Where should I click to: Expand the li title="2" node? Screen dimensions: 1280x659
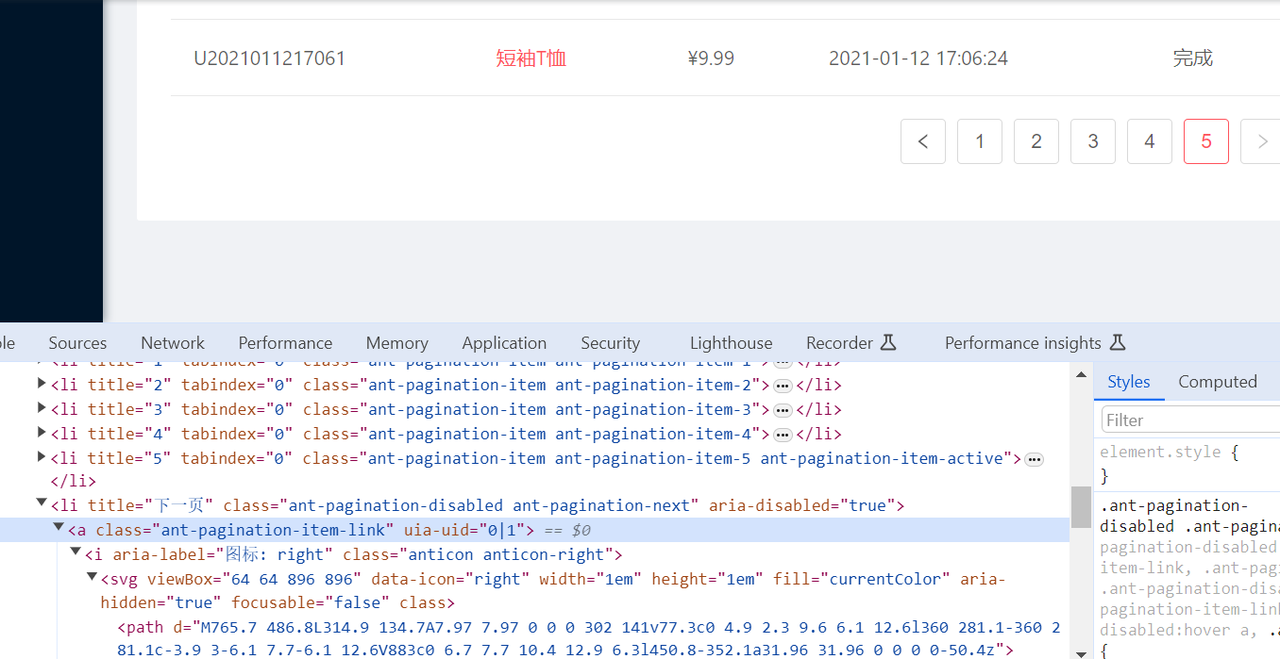41,385
